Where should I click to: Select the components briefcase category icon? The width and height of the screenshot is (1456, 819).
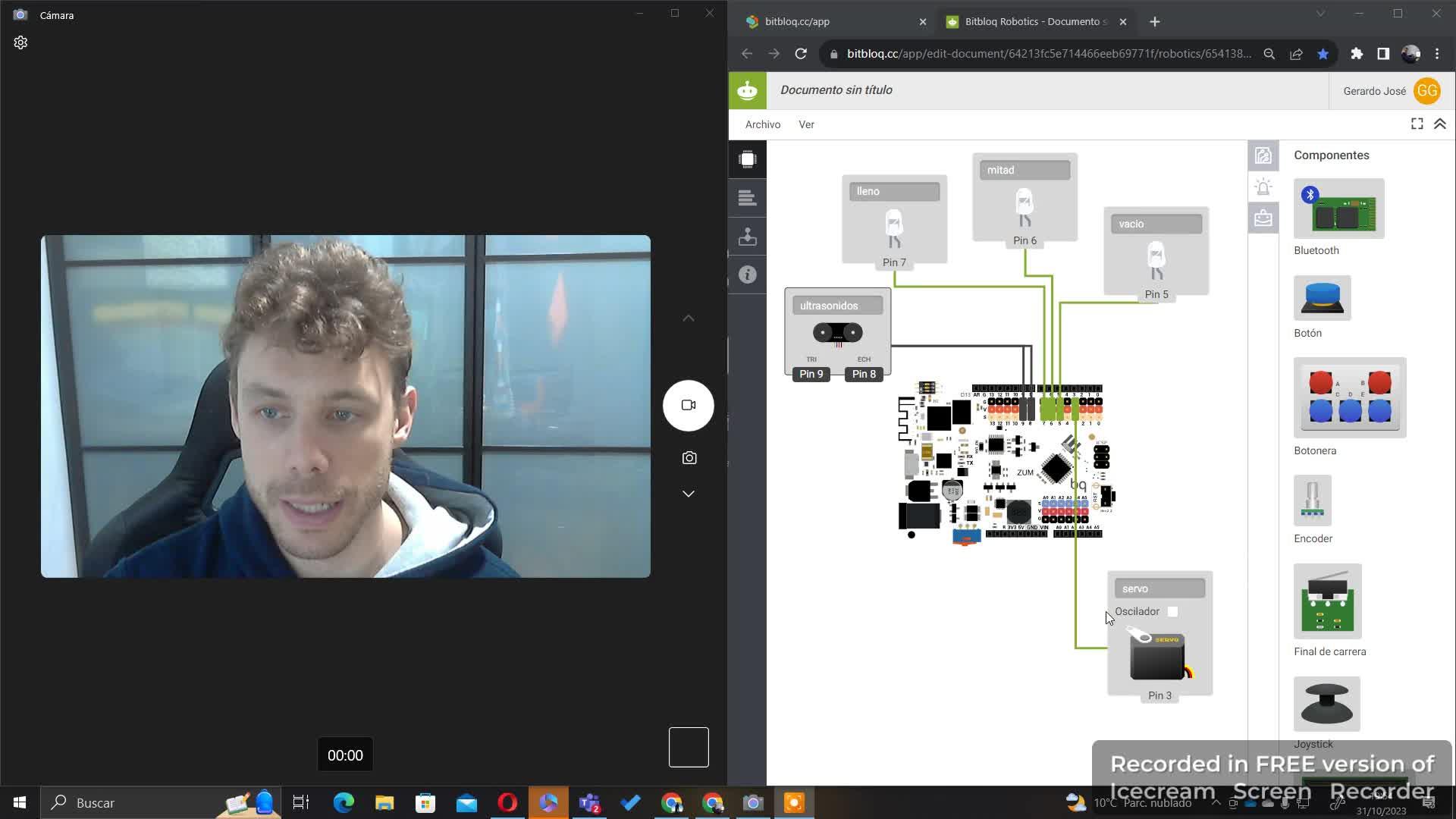click(x=1263, y=218)
